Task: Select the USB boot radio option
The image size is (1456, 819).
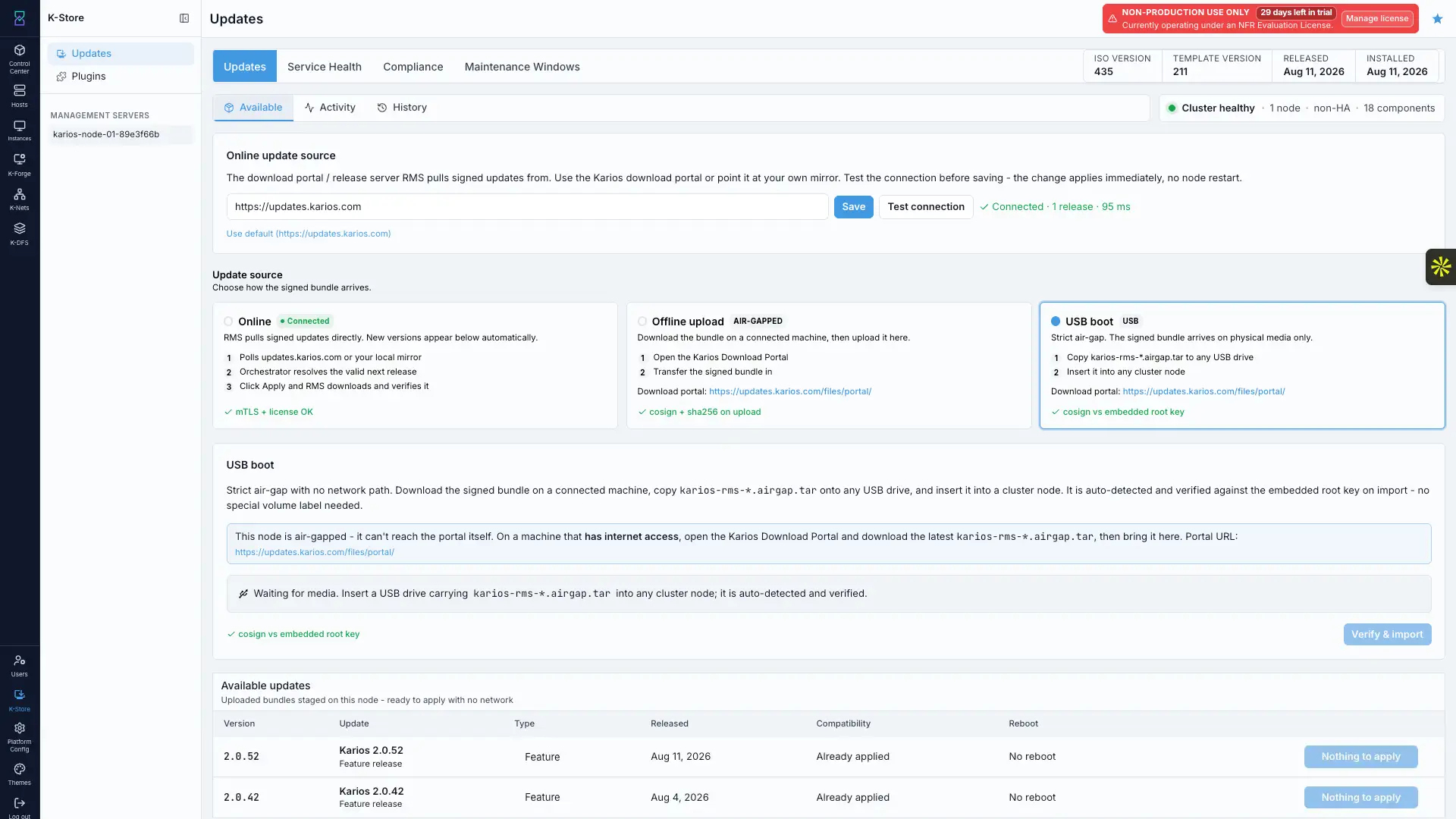Action: 1056,322
